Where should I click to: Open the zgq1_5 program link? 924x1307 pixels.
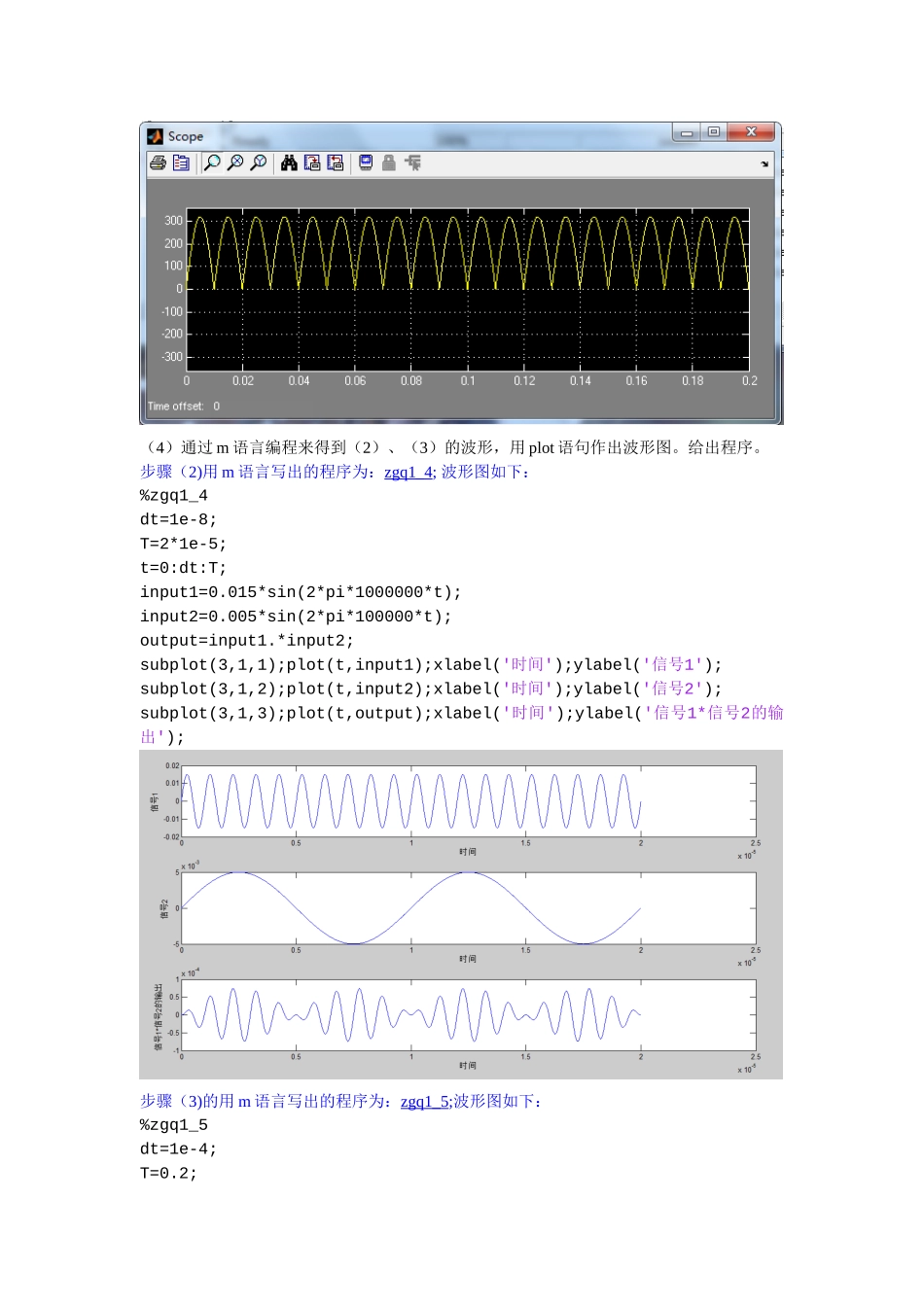click(425, 1102)
